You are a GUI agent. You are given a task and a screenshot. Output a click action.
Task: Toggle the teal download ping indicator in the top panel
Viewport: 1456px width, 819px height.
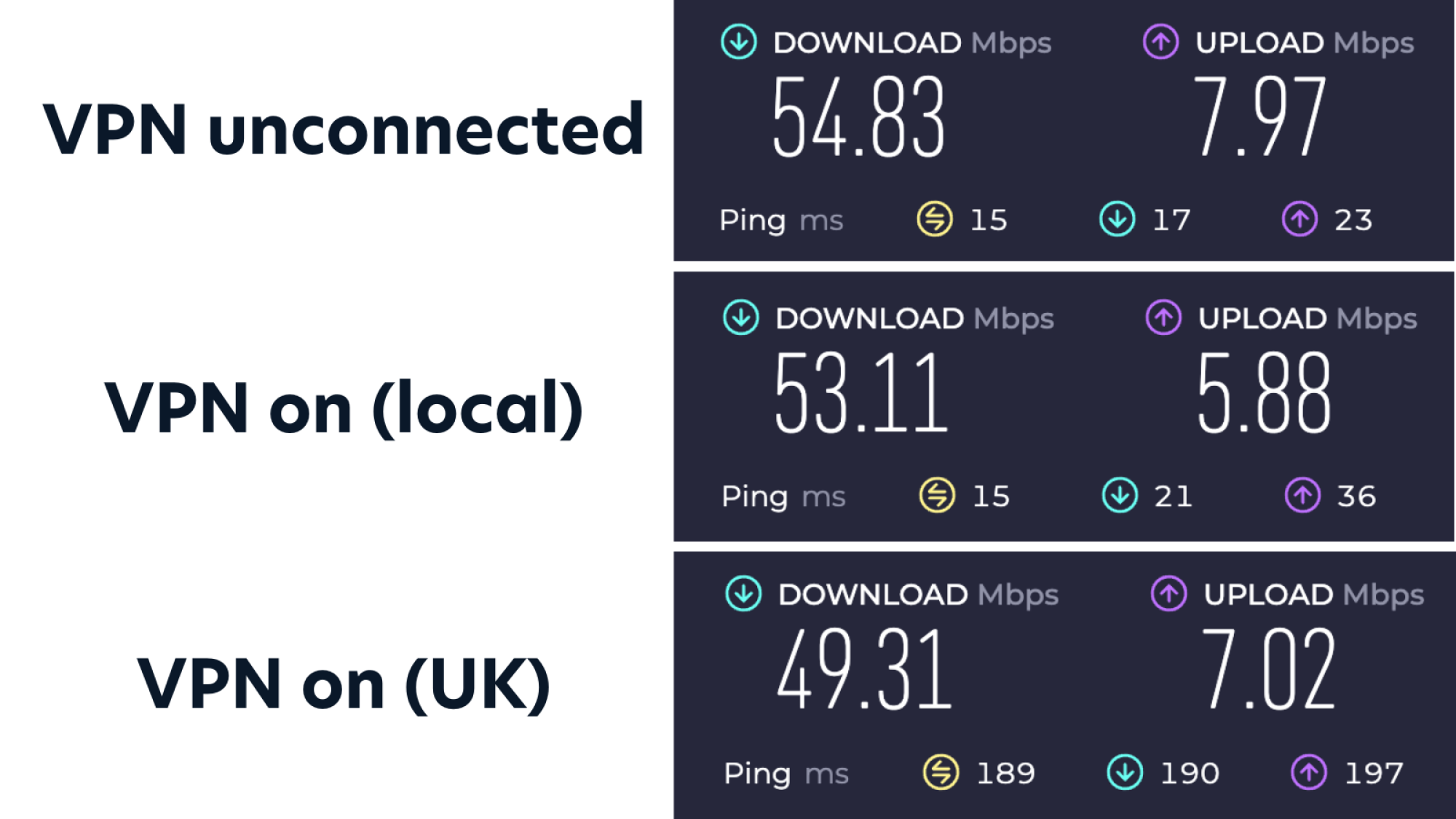click(1116, 220)
